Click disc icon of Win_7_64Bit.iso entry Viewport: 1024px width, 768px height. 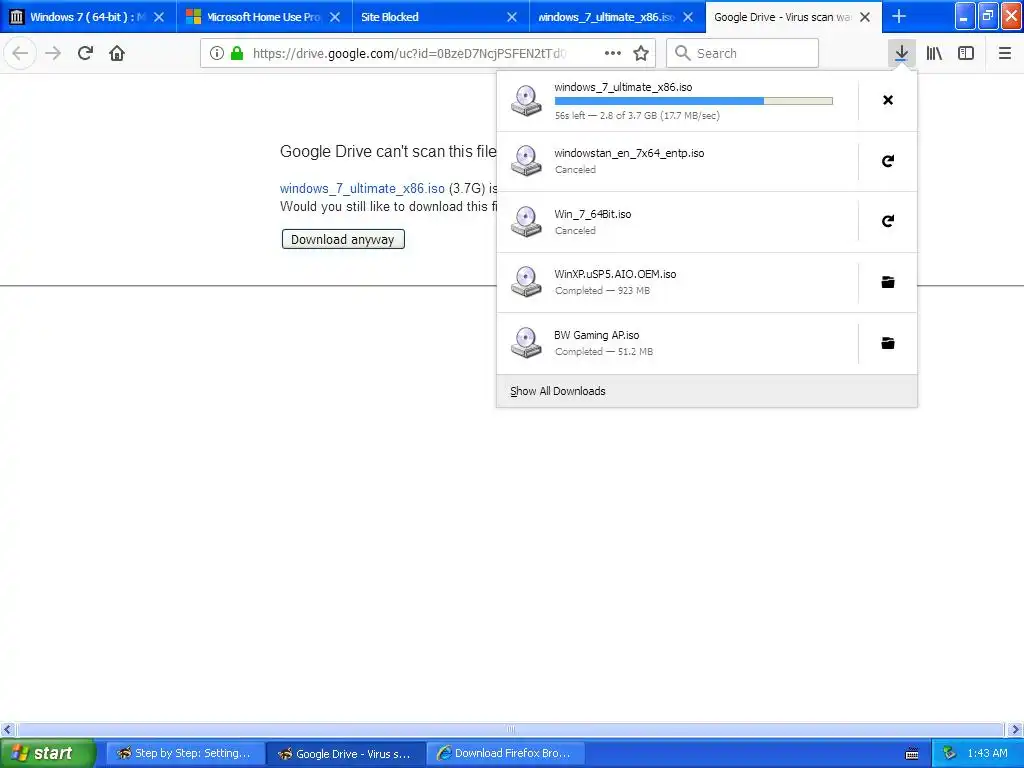pyautogui.click(x=526, y=221)
